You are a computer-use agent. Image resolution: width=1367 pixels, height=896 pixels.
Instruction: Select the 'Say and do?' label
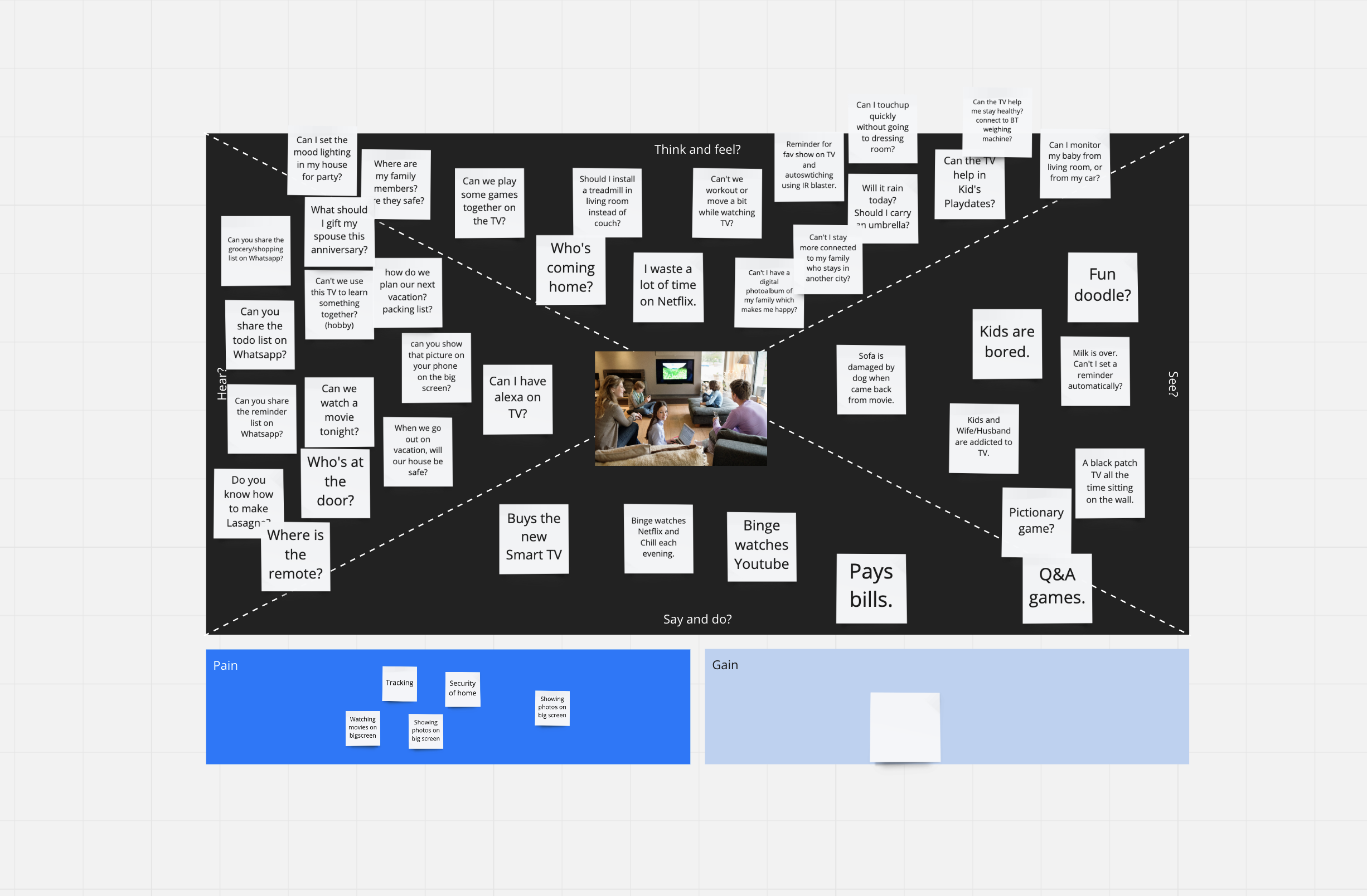point(697,619)
